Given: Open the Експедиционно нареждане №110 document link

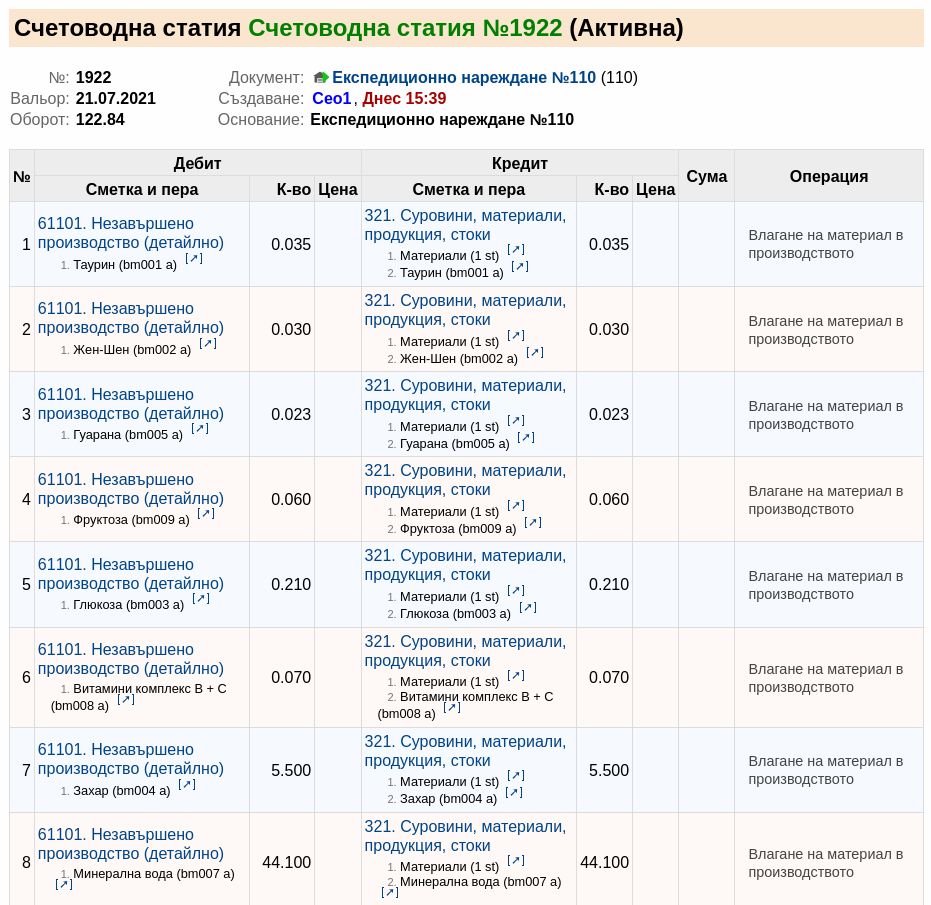Looking at the screenshot, I should 464,77.
